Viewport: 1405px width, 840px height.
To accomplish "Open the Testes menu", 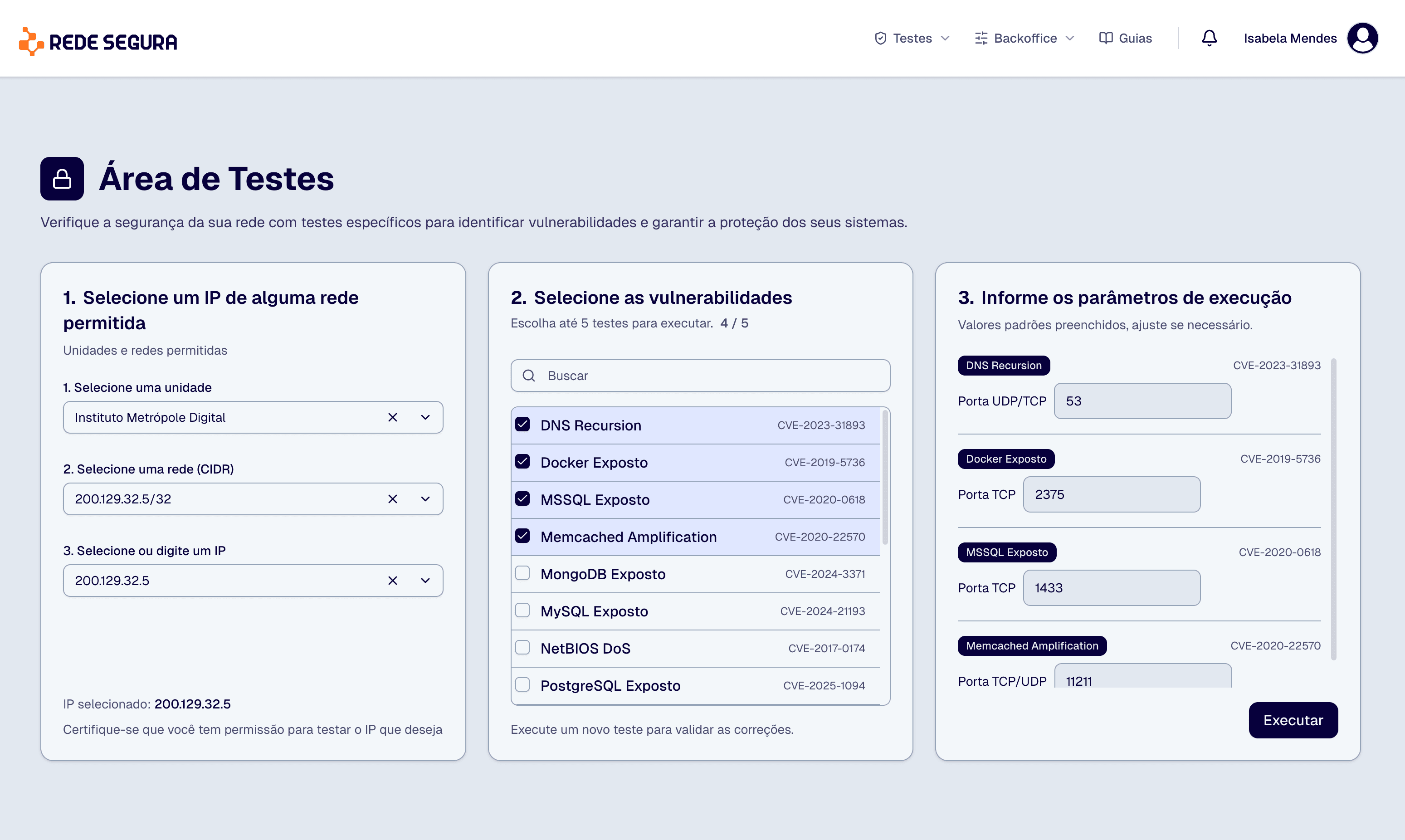I will (x=912, y=39).
